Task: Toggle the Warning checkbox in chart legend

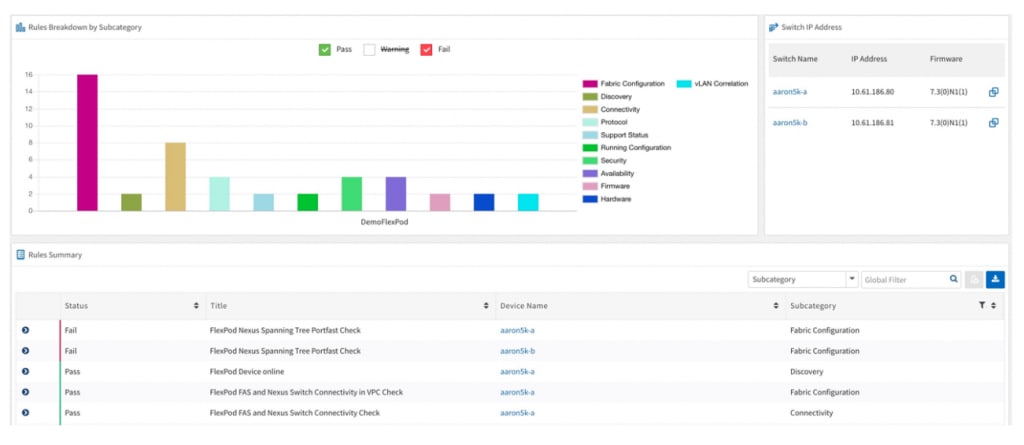Action: pos(369,49)
